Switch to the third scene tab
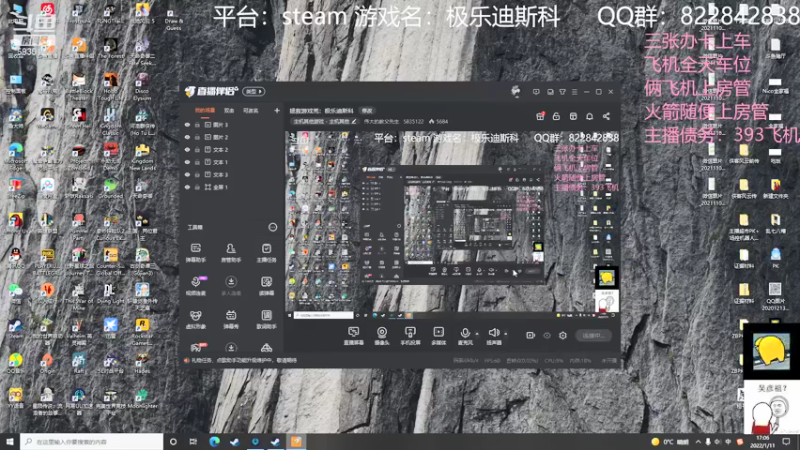The height and width of the screenshot is (450, 800). coord(251,110)
